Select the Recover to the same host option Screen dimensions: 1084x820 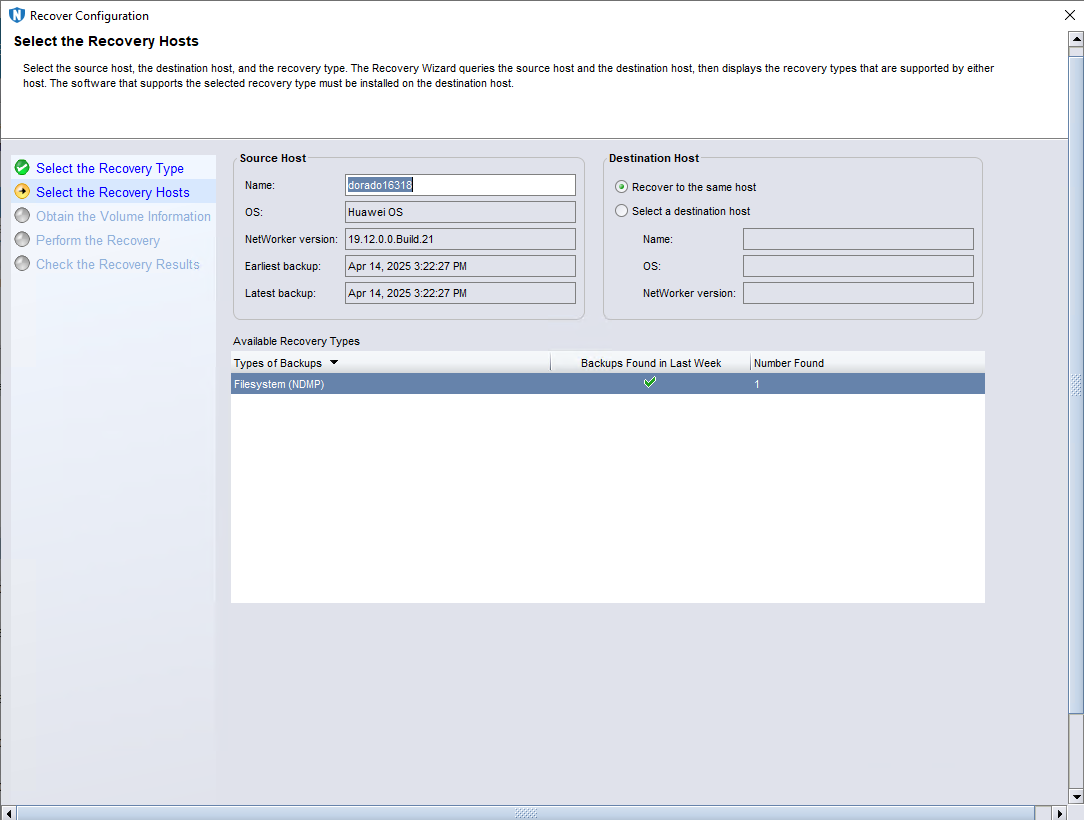(622, 187)
